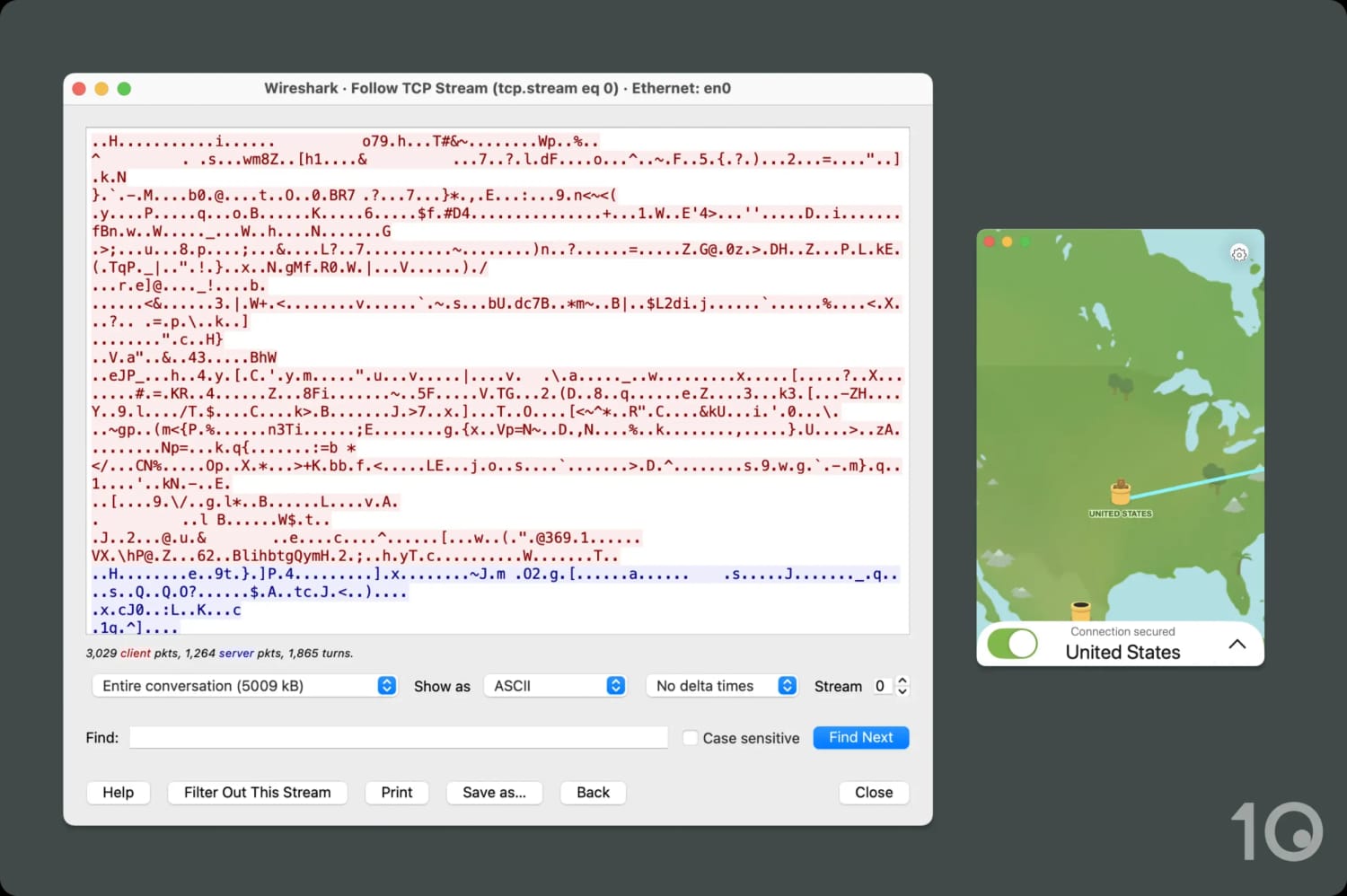Click the bear tunnel marker in United States
Screen dimensions: 1347x896
(1120, 495)
